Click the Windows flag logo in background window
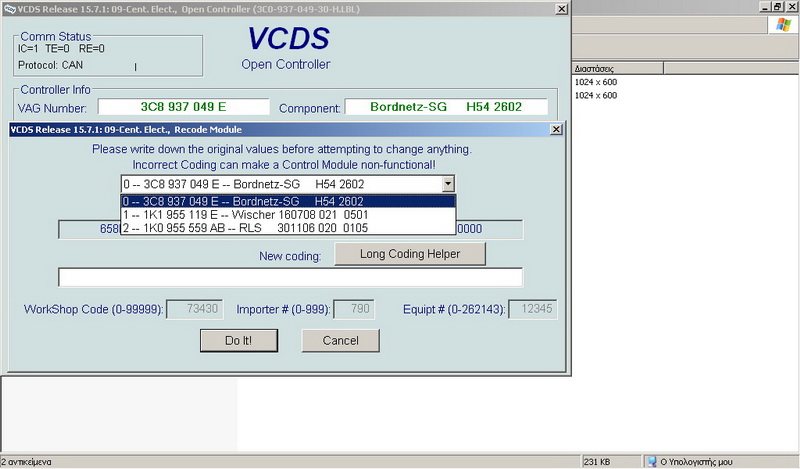This screenshot has height=469, width=800. pyautogui.click(x=783, y=24)
